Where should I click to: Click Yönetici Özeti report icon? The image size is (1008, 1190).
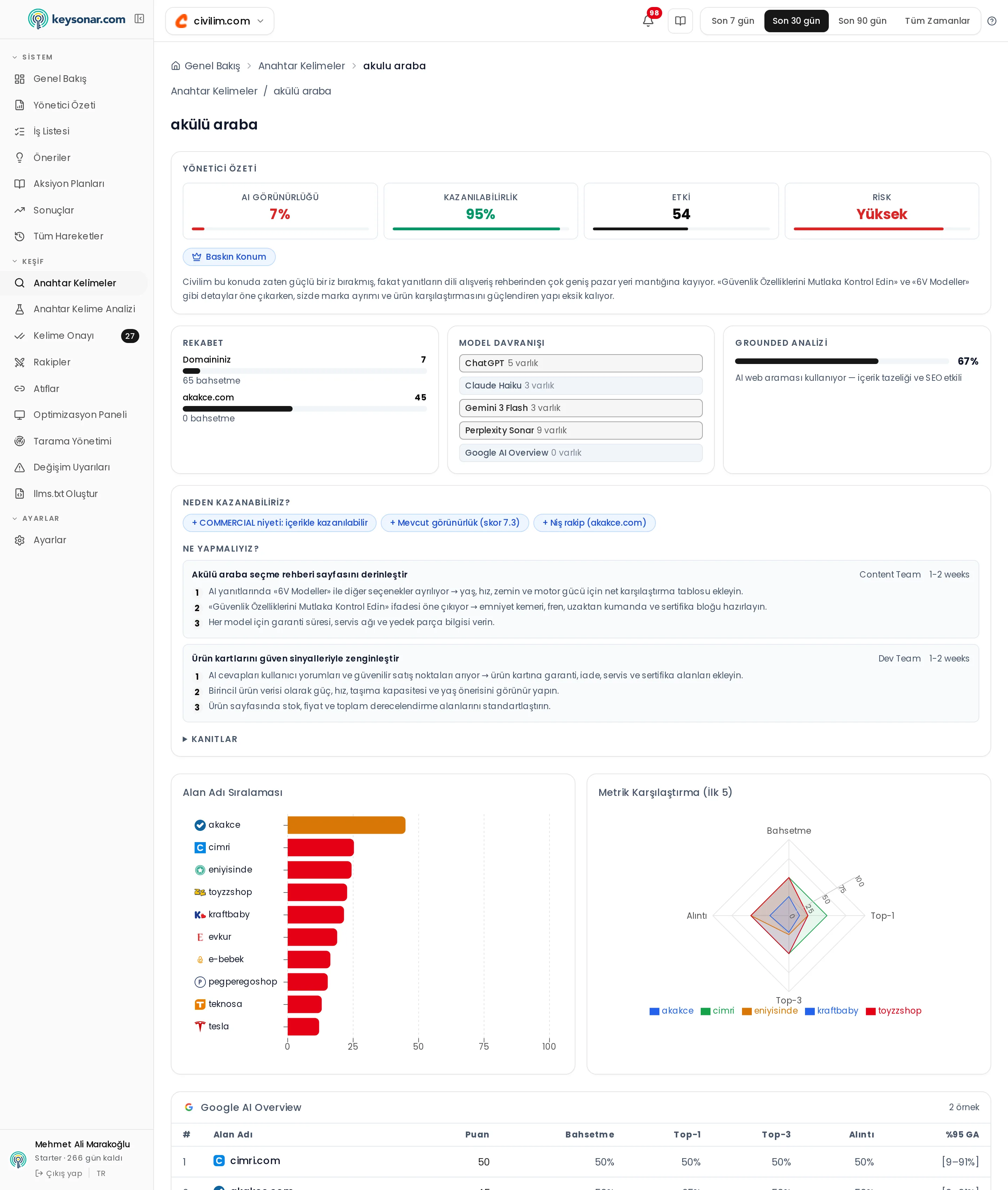click(x=20, y=105)
